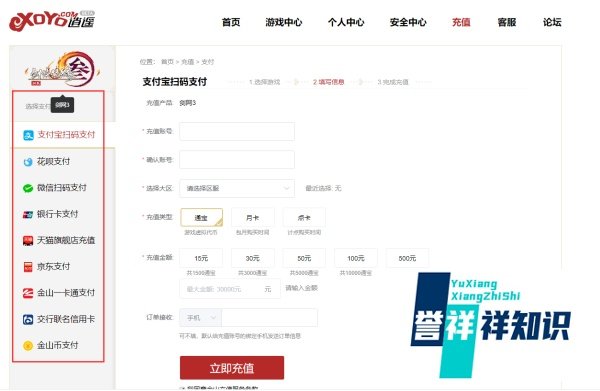Image resolution: width=600 pixels, height=391 pixels.
Task: Click the Huabei payment icon
Action: tap(28, 162)
